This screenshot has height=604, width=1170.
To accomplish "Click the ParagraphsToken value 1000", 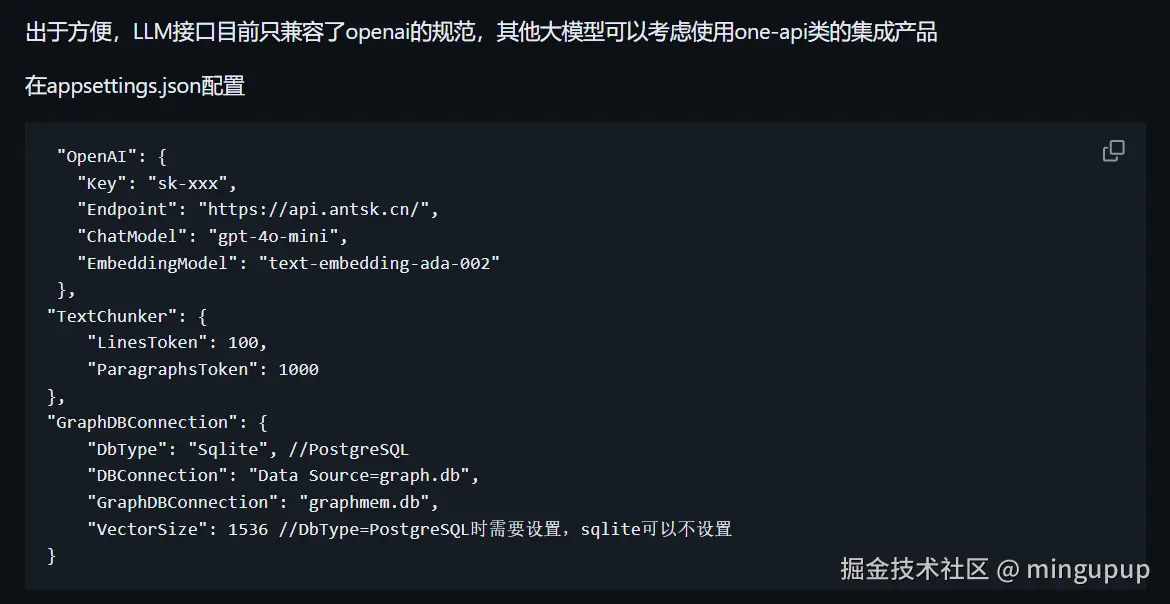I will [298, 369].
